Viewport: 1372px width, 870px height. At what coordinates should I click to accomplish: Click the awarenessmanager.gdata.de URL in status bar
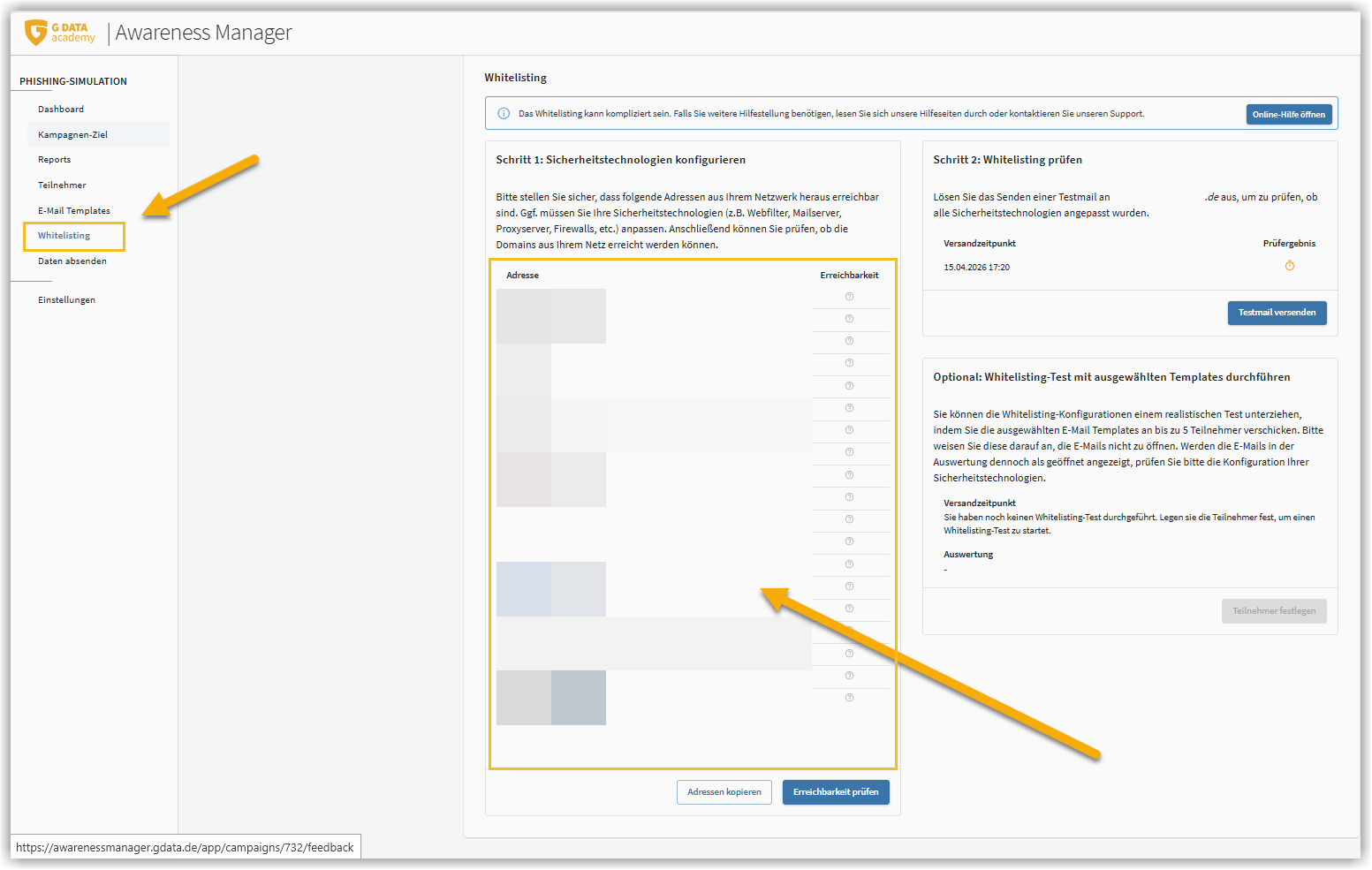coord(185,847)
